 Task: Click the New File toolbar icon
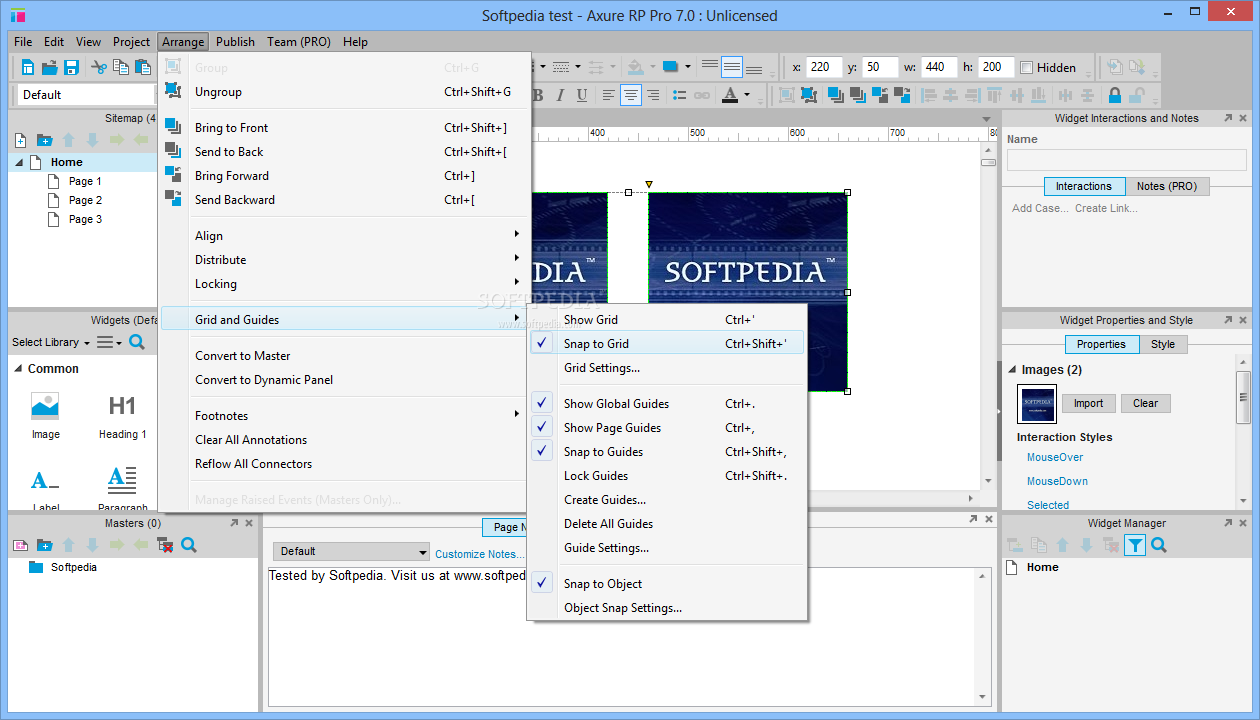[x=27, y=68]
